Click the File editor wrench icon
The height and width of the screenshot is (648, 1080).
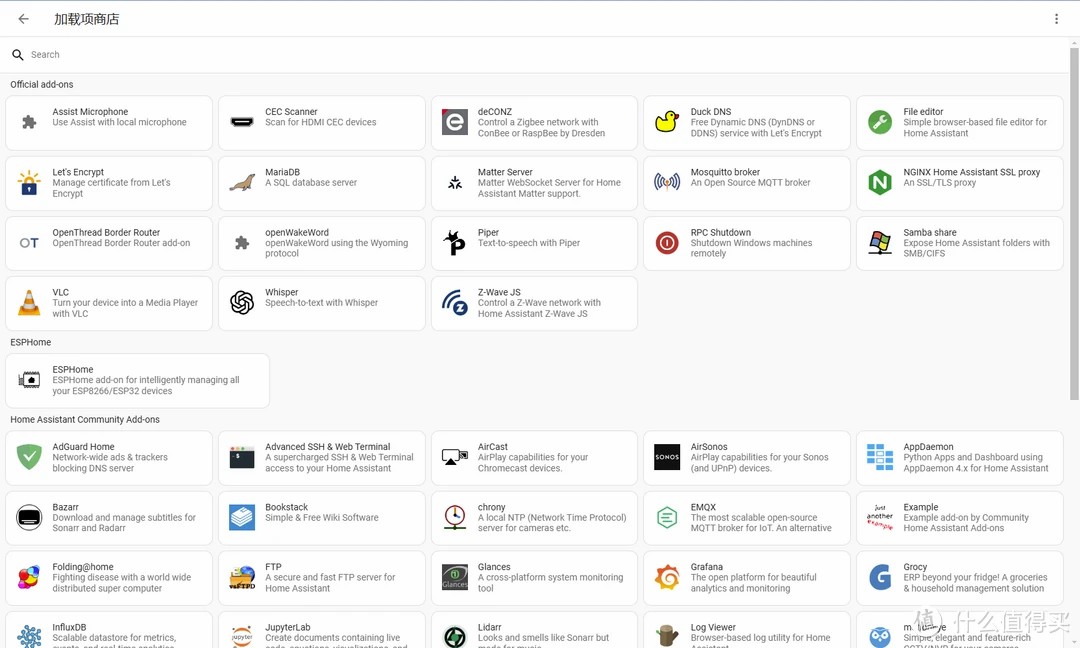coord(880,122)
